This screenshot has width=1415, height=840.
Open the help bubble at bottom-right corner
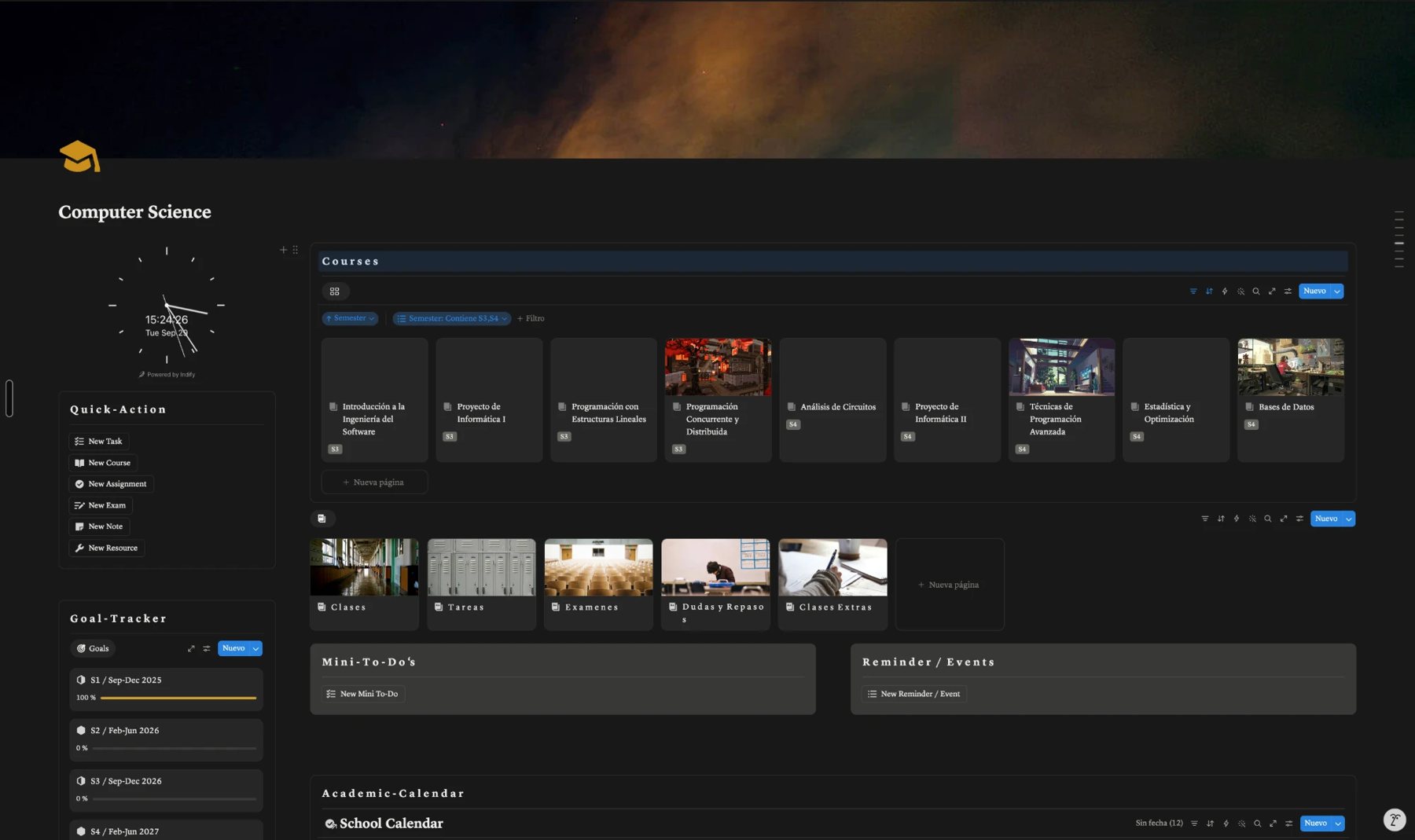point(1395,820)
